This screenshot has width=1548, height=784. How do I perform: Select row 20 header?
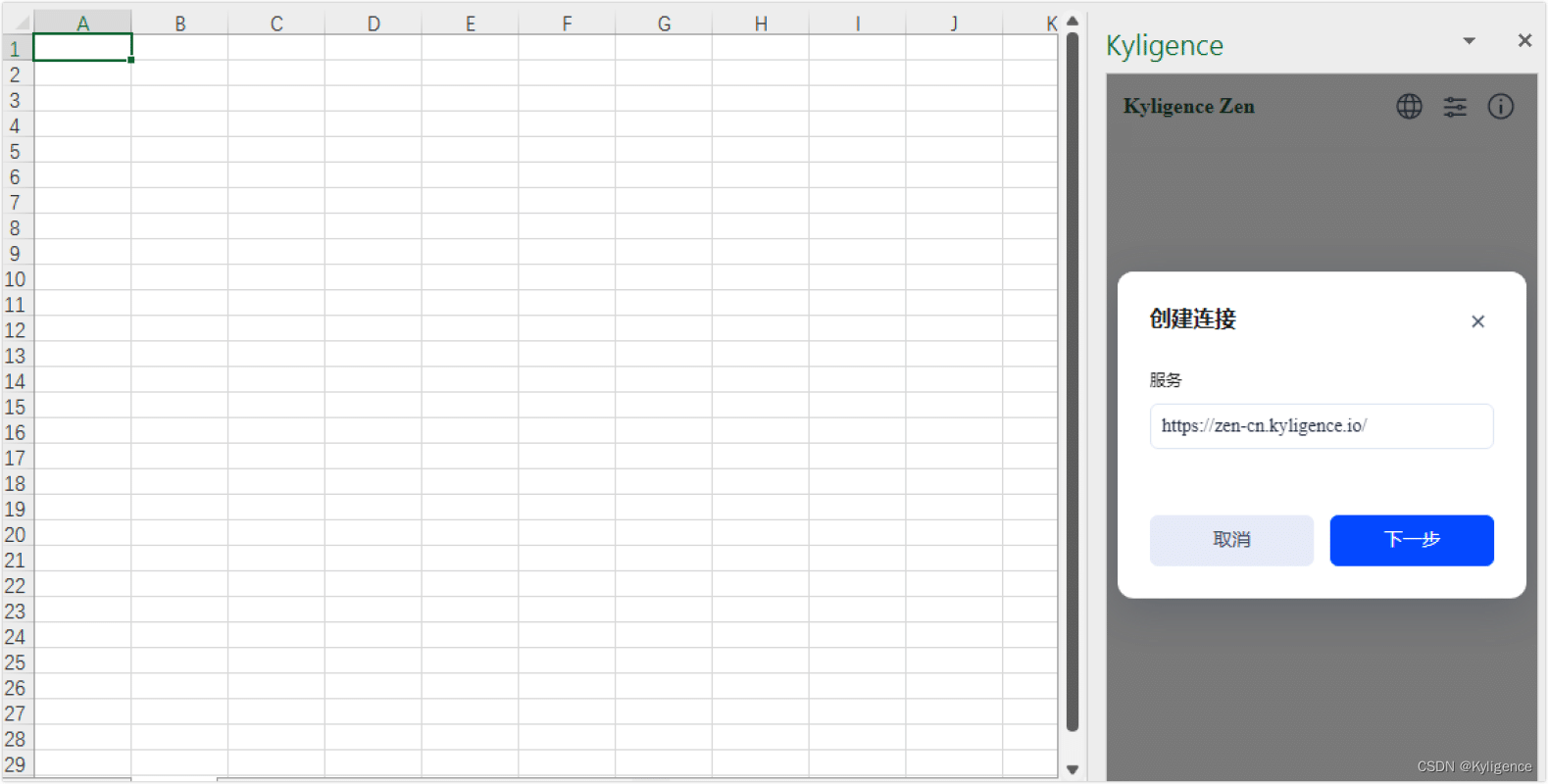coord(16,534)
